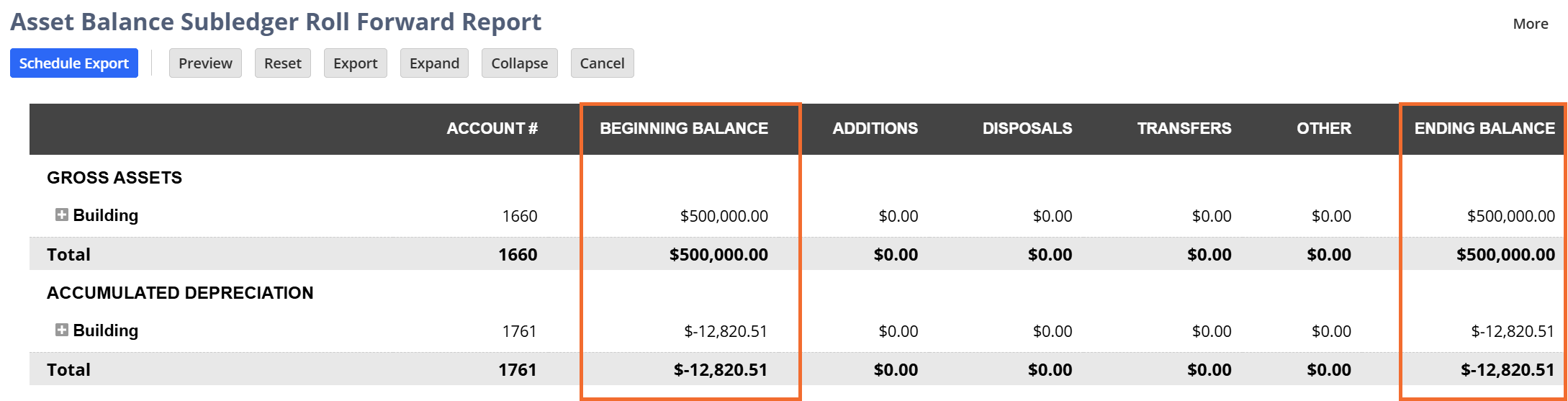
Task: Expand the Building row under Gross Assets
Action: 62,215
